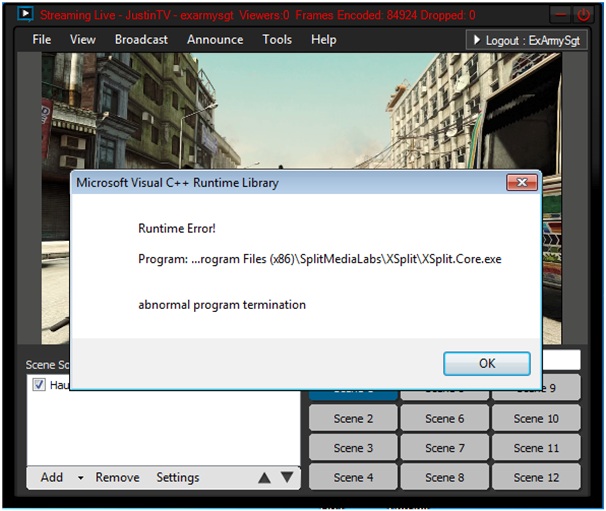Viewport: 606px width, 511px height.
Task: Toggle the scene source checkbox
Action: click(39, 385)
